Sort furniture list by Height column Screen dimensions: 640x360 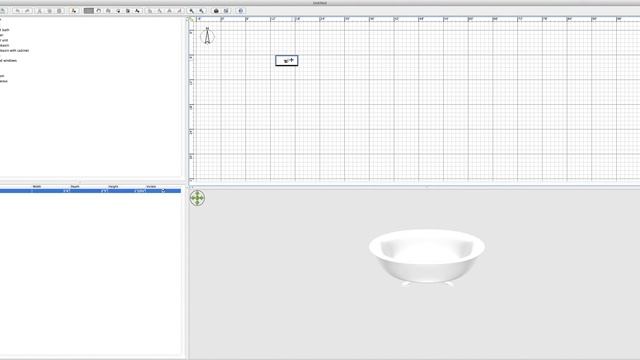coord(113,187)
